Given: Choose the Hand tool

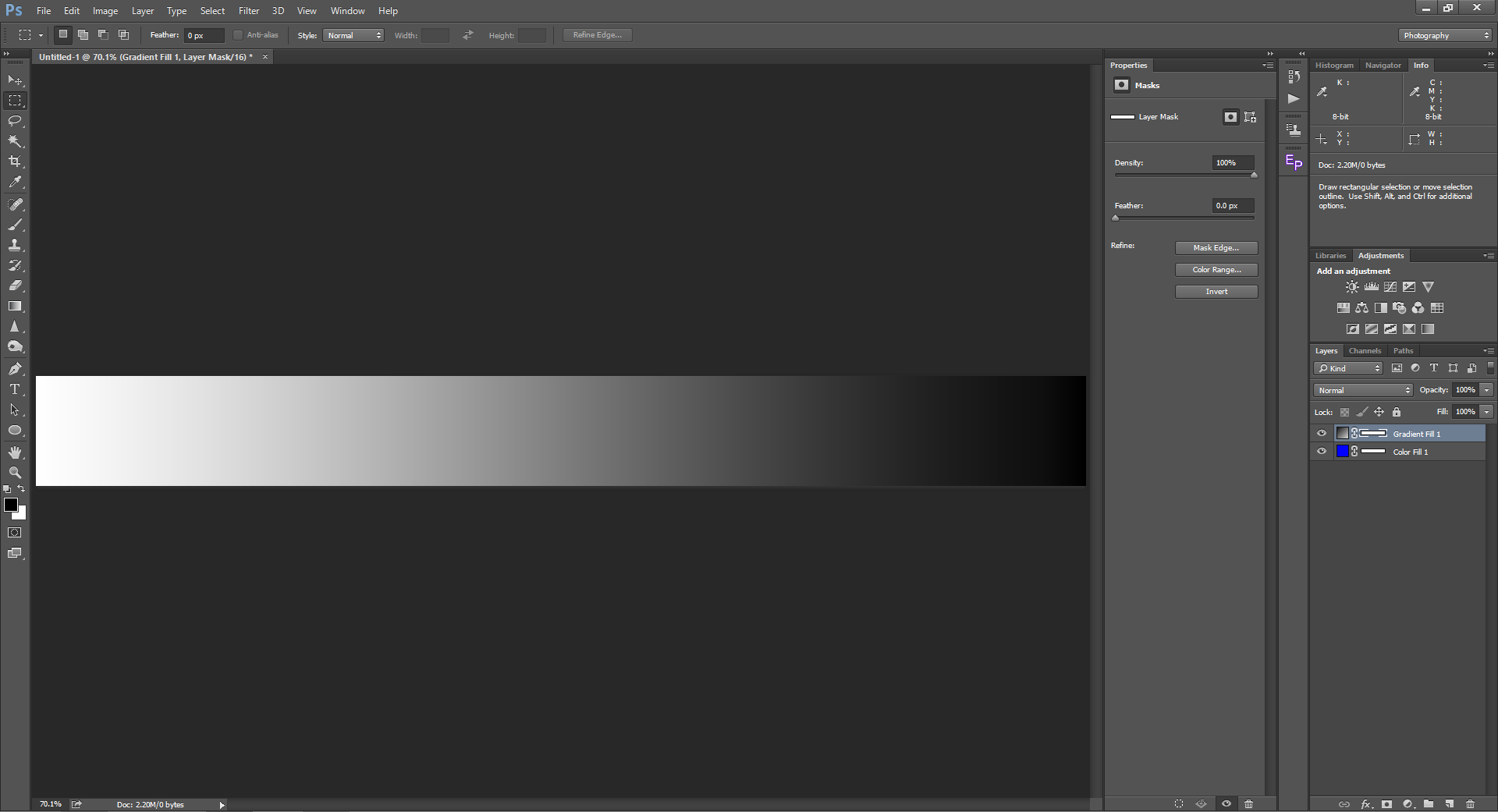Looking at the screenshot, I should (15, 452).
